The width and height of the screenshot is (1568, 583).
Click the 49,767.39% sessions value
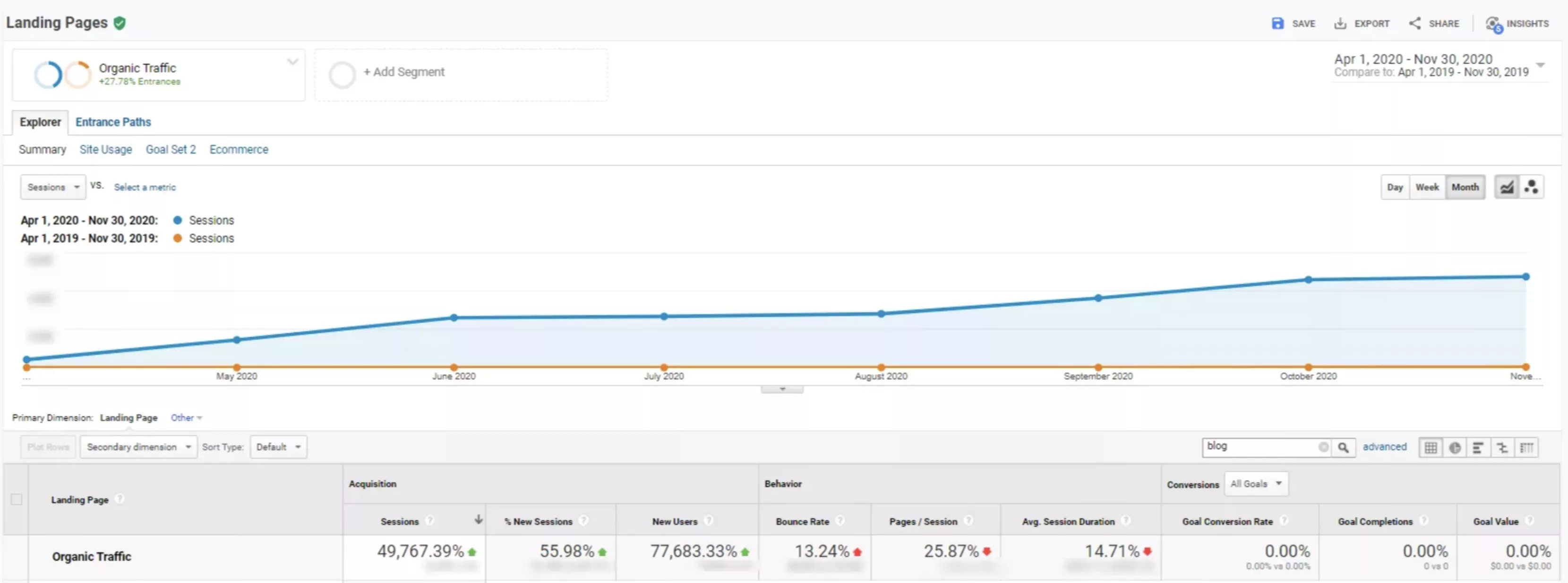420,551
